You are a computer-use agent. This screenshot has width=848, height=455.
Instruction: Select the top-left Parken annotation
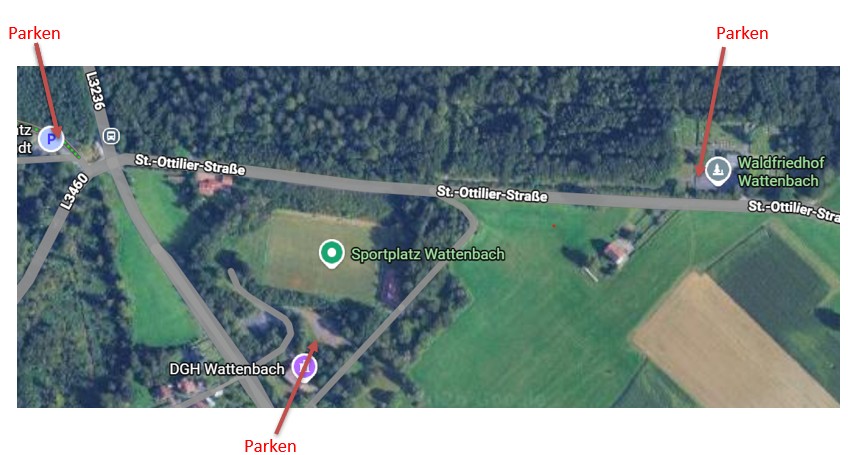point(34,34)
